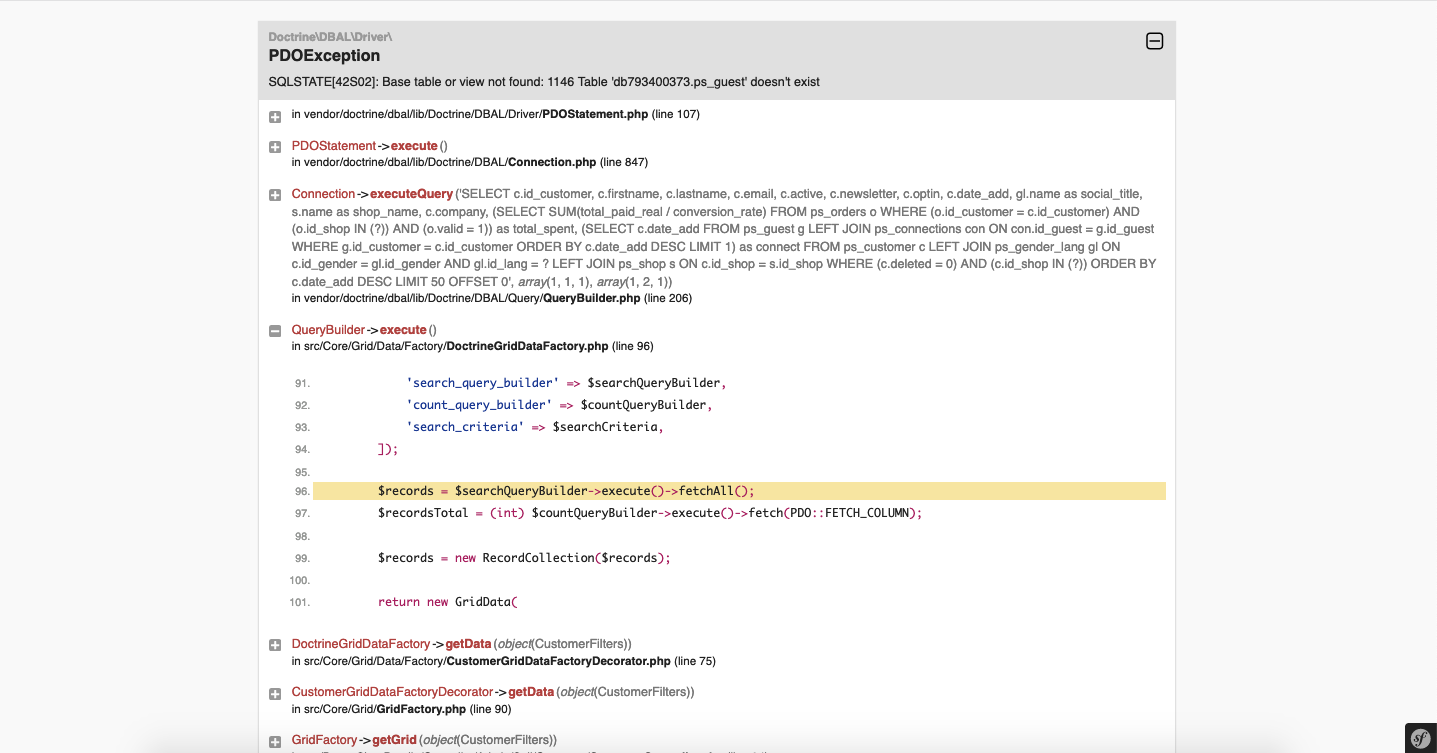Click the SQLSTATE error message text
Viewport: 1437px width, 753px height.
(544, 82)
